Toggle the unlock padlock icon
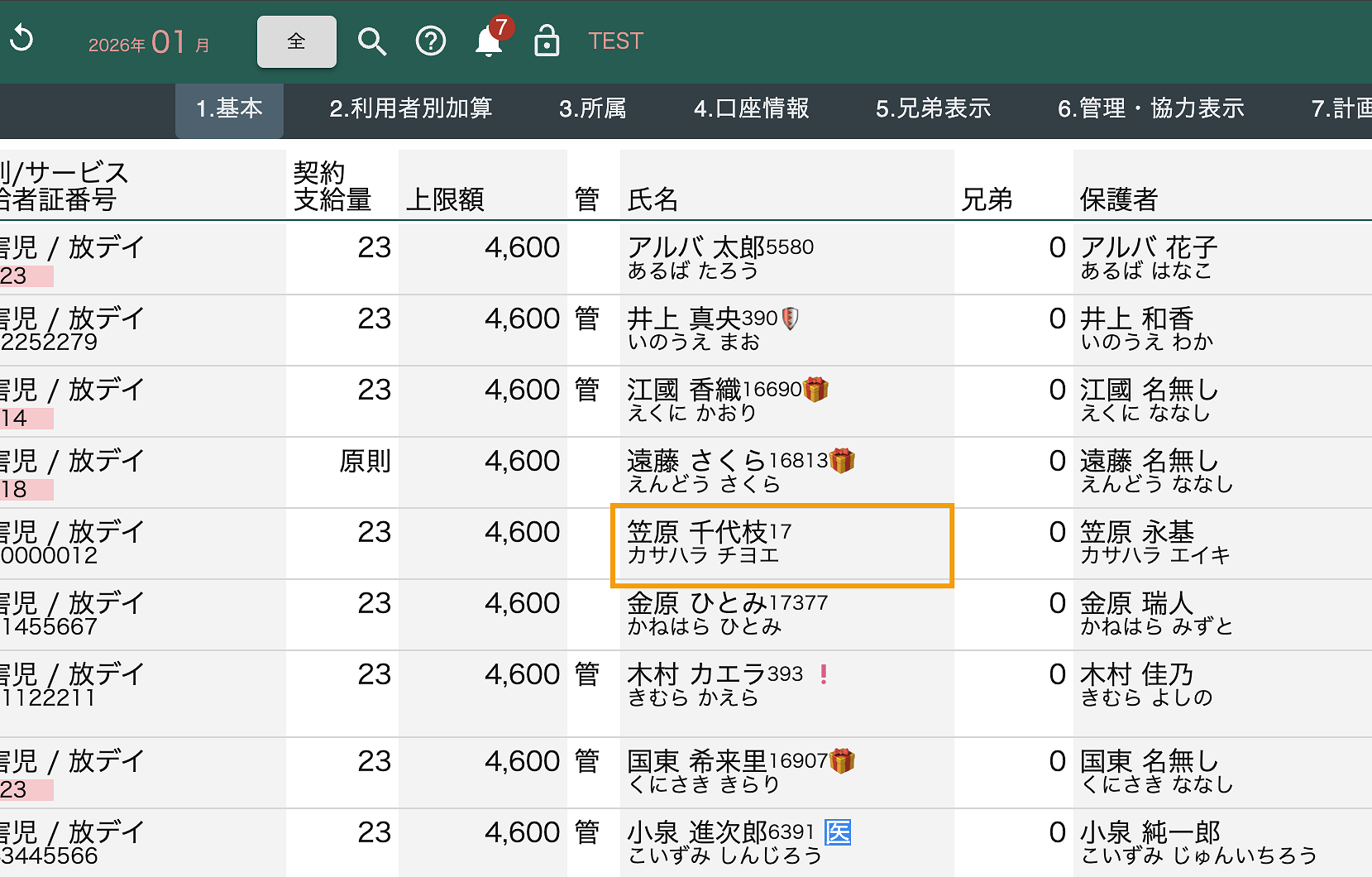 point(547,41)
